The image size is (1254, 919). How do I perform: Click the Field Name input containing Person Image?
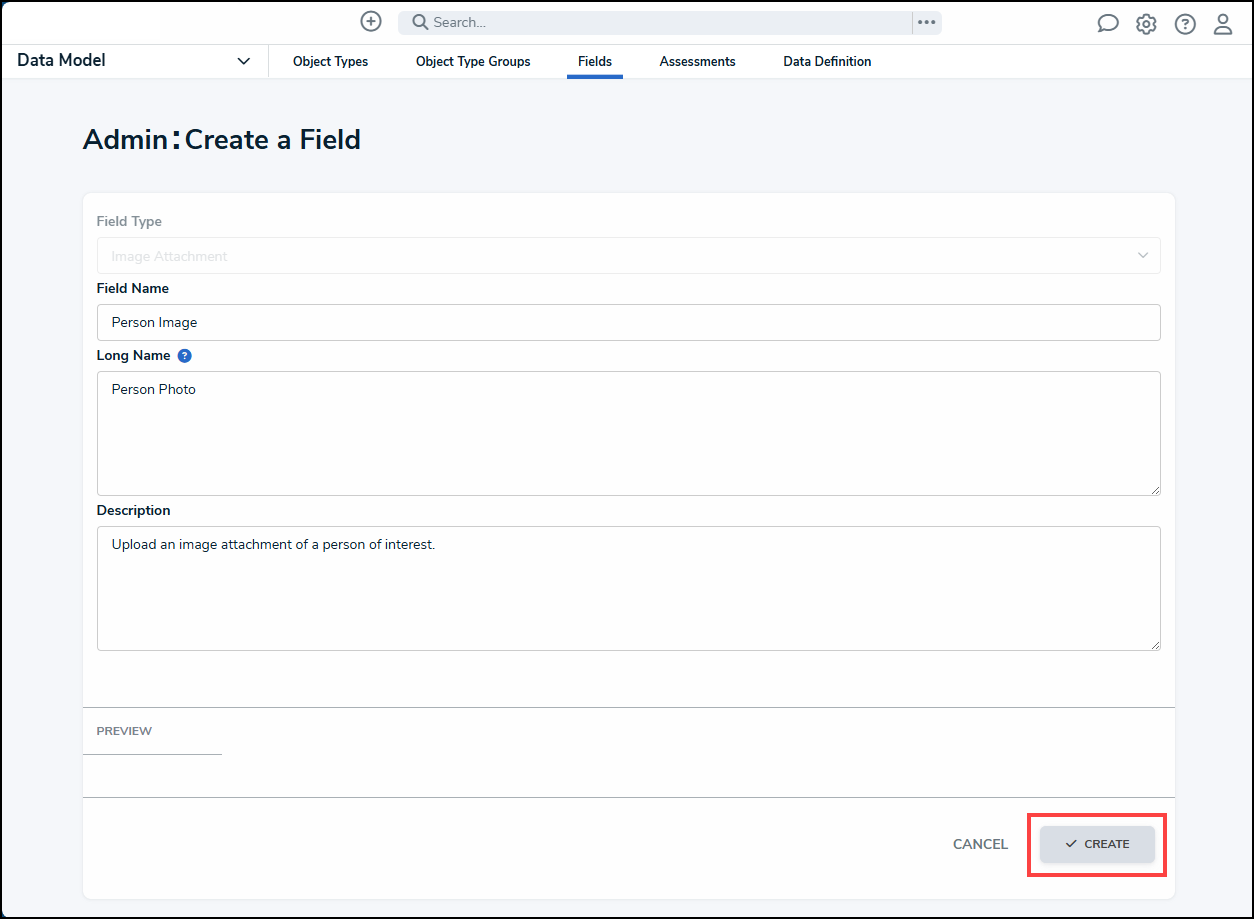(x=628, y=322)
